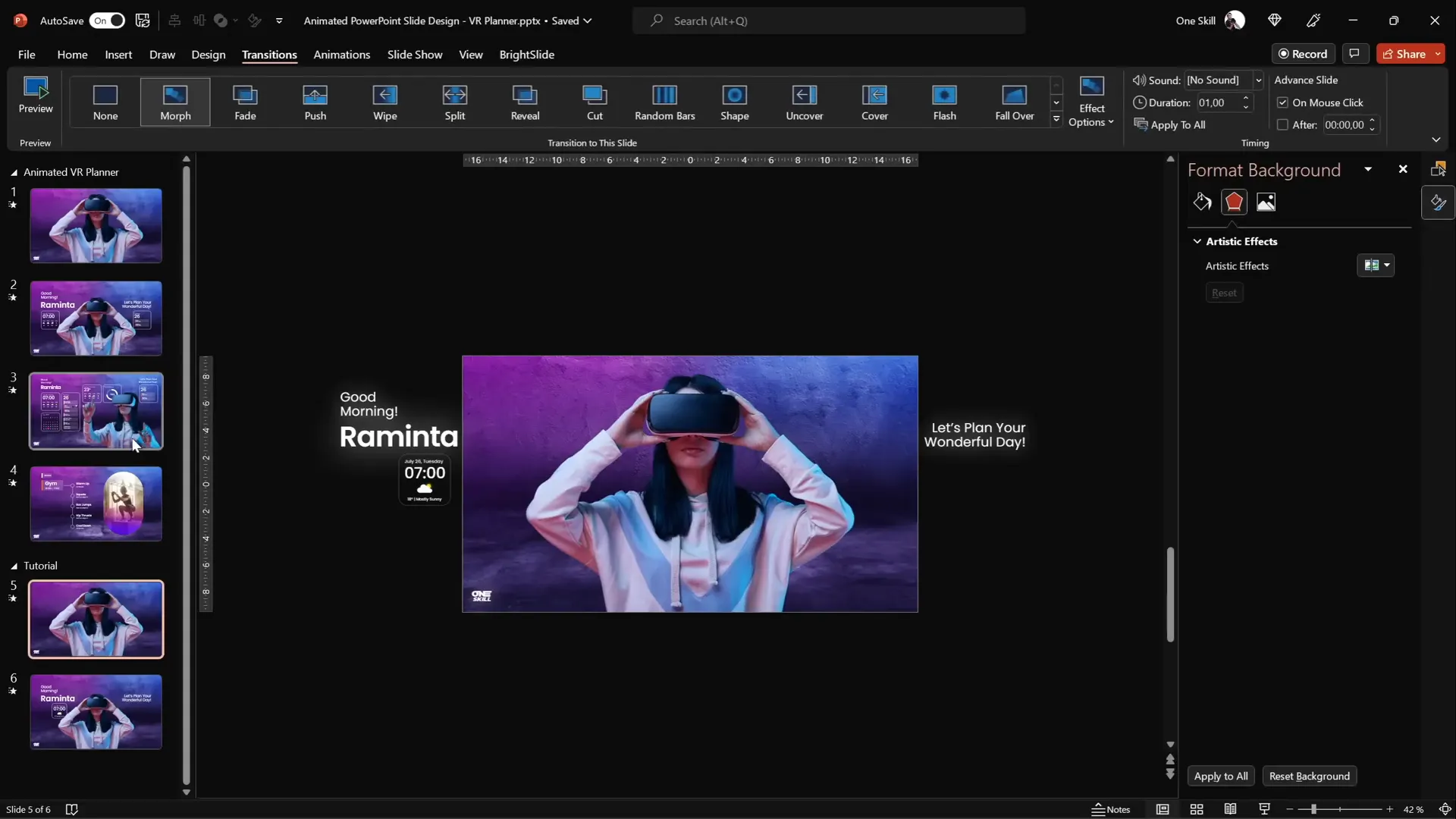Preview the slide transition
1456x819 pixels.
36,96
